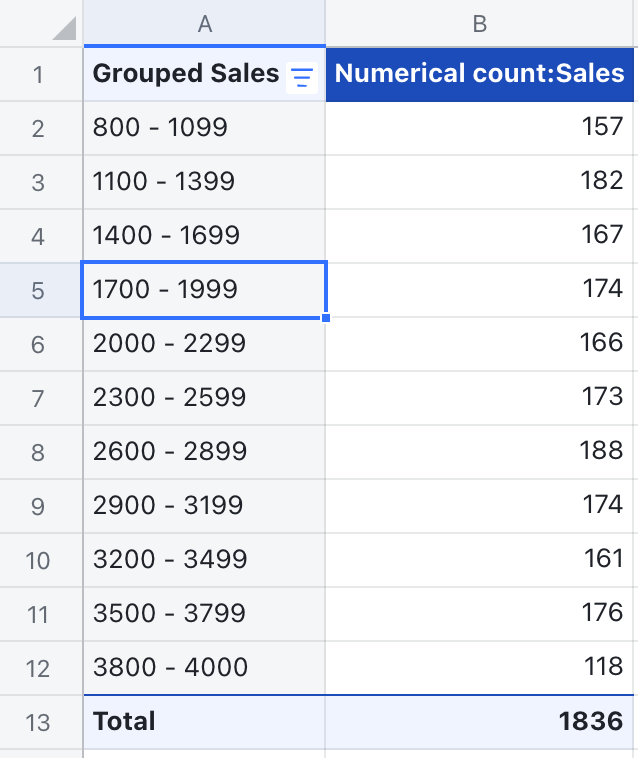Select row 1 header

point(38,74)
